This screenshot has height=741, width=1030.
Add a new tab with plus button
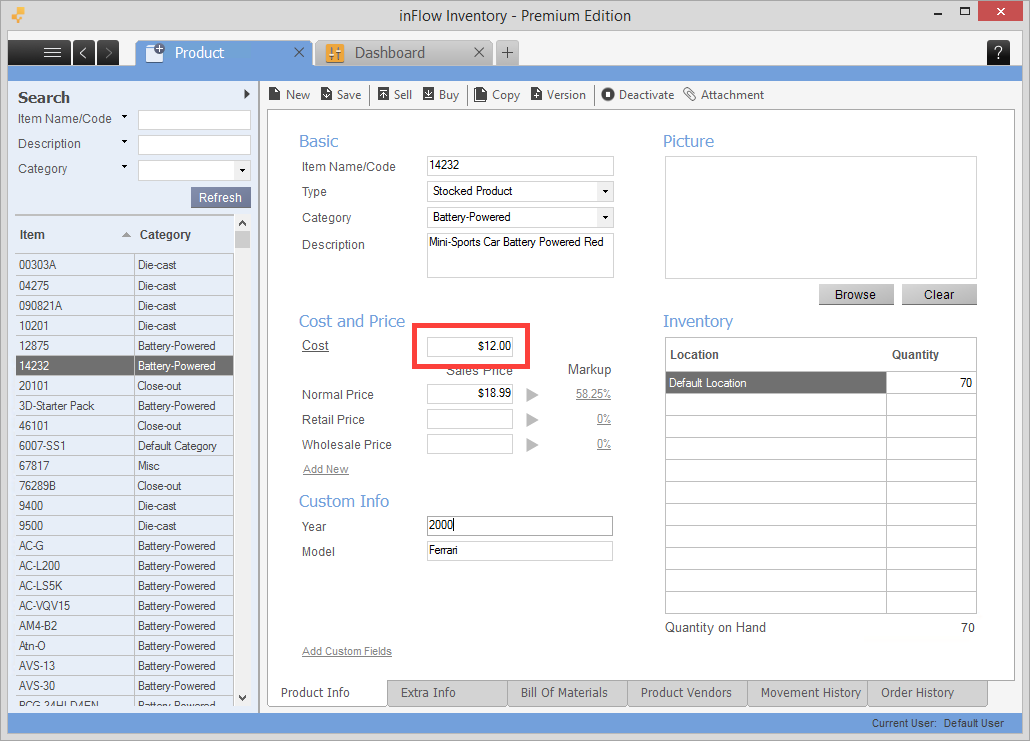click(507, 53)
